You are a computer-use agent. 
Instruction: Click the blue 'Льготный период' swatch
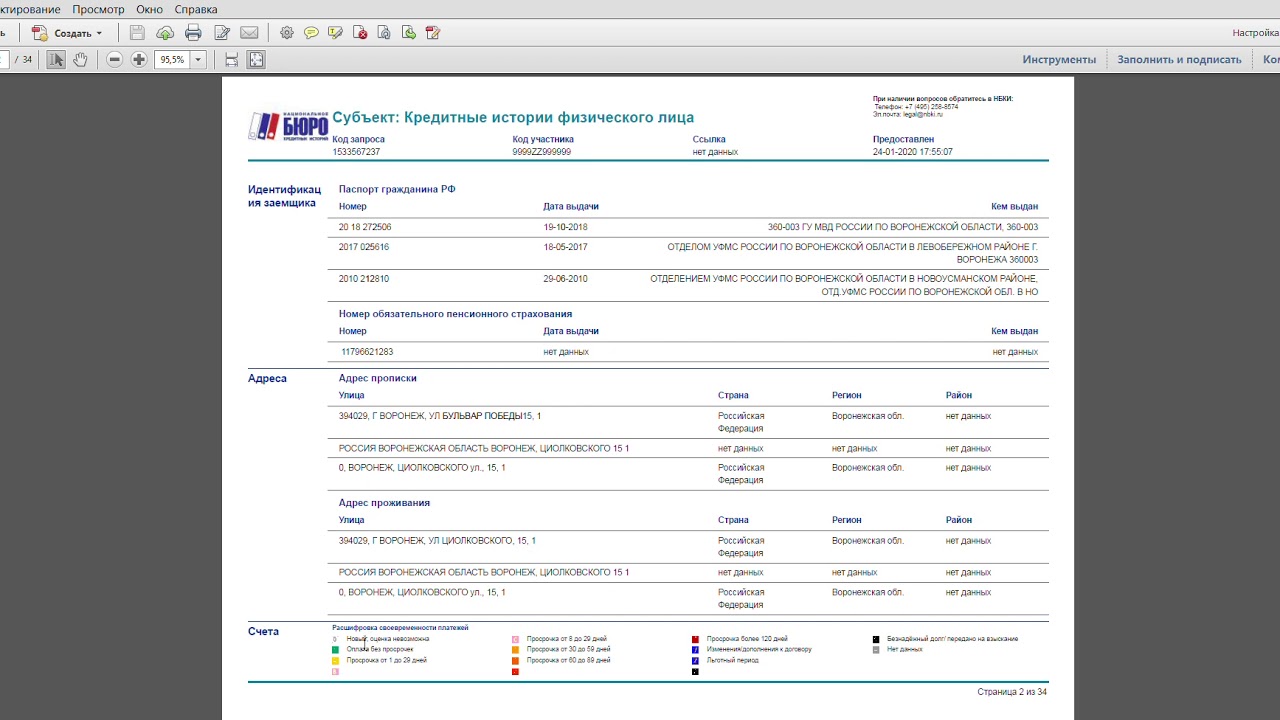point(695,660)
